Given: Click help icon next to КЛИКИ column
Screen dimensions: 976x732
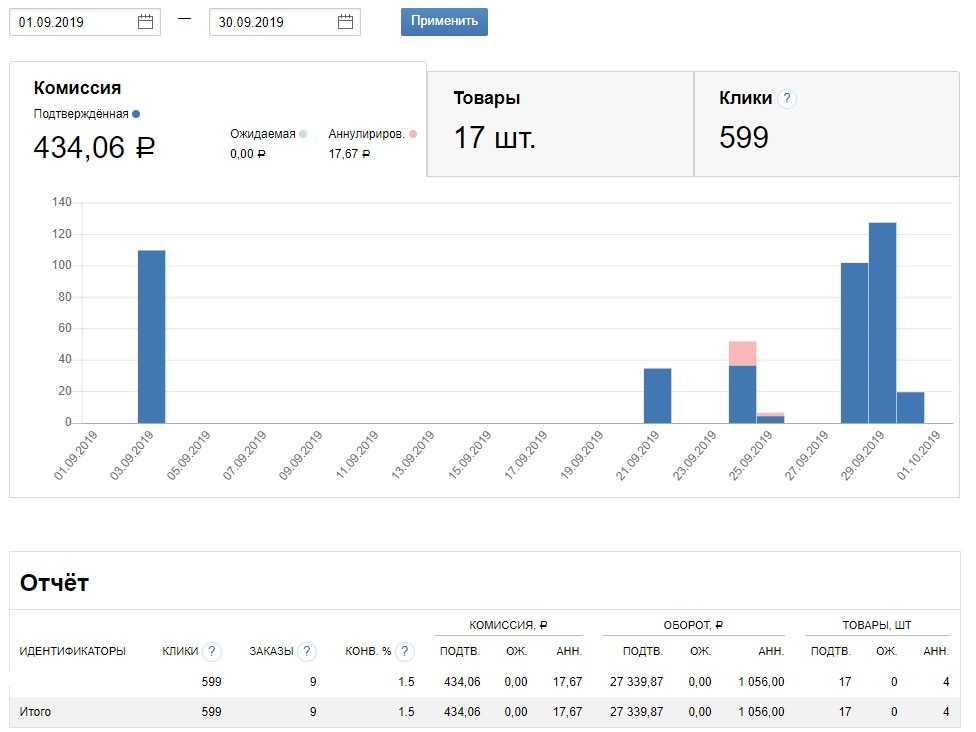Looking at the screenshot, I should pos(212,651).
